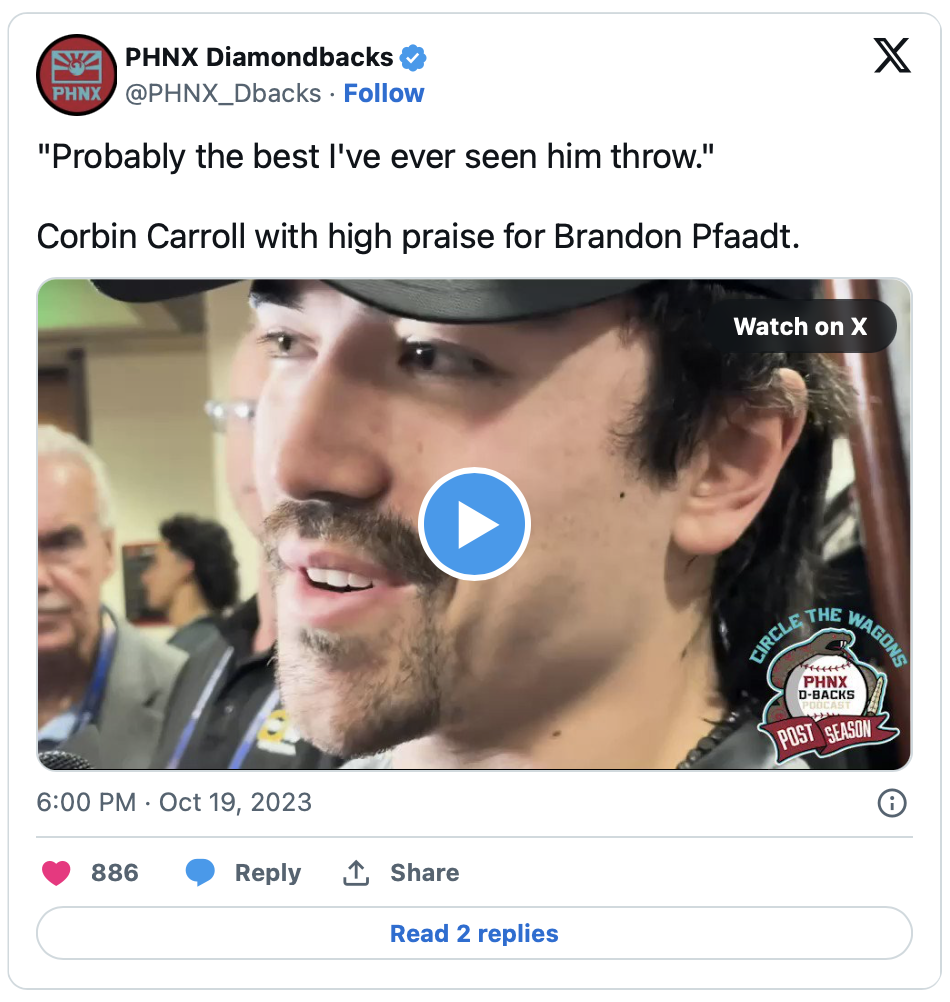Open the PHNX profile avatar
This screenshot has width=950, height=1002.
tap(77, 75)
